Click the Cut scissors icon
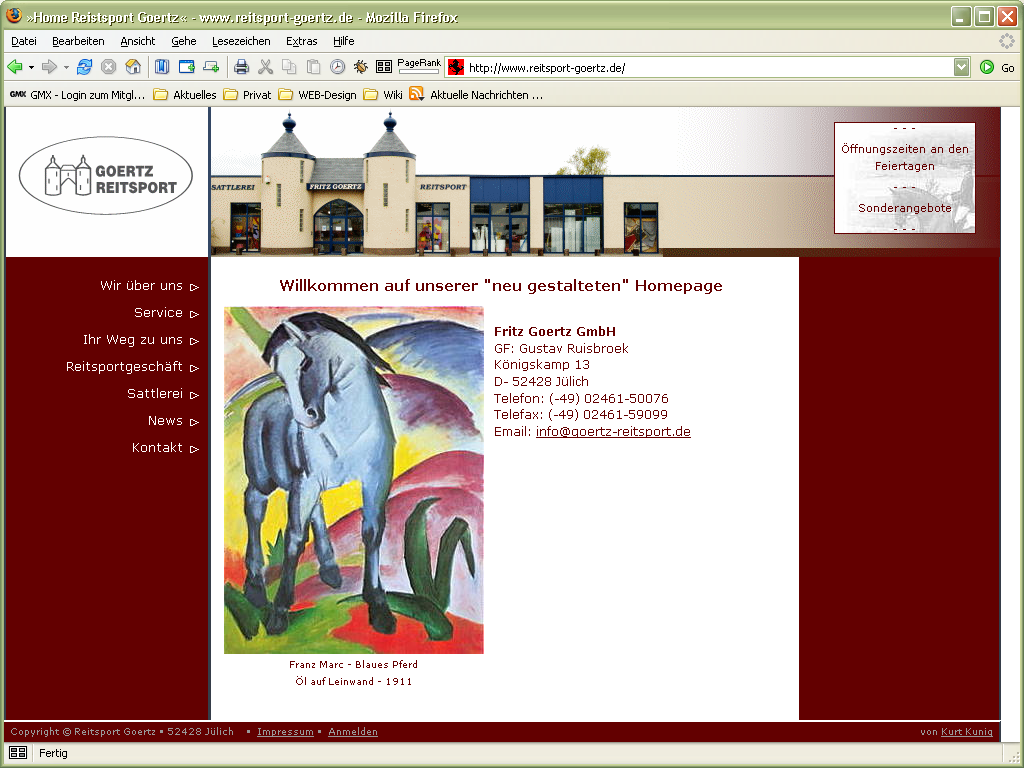 265,67
